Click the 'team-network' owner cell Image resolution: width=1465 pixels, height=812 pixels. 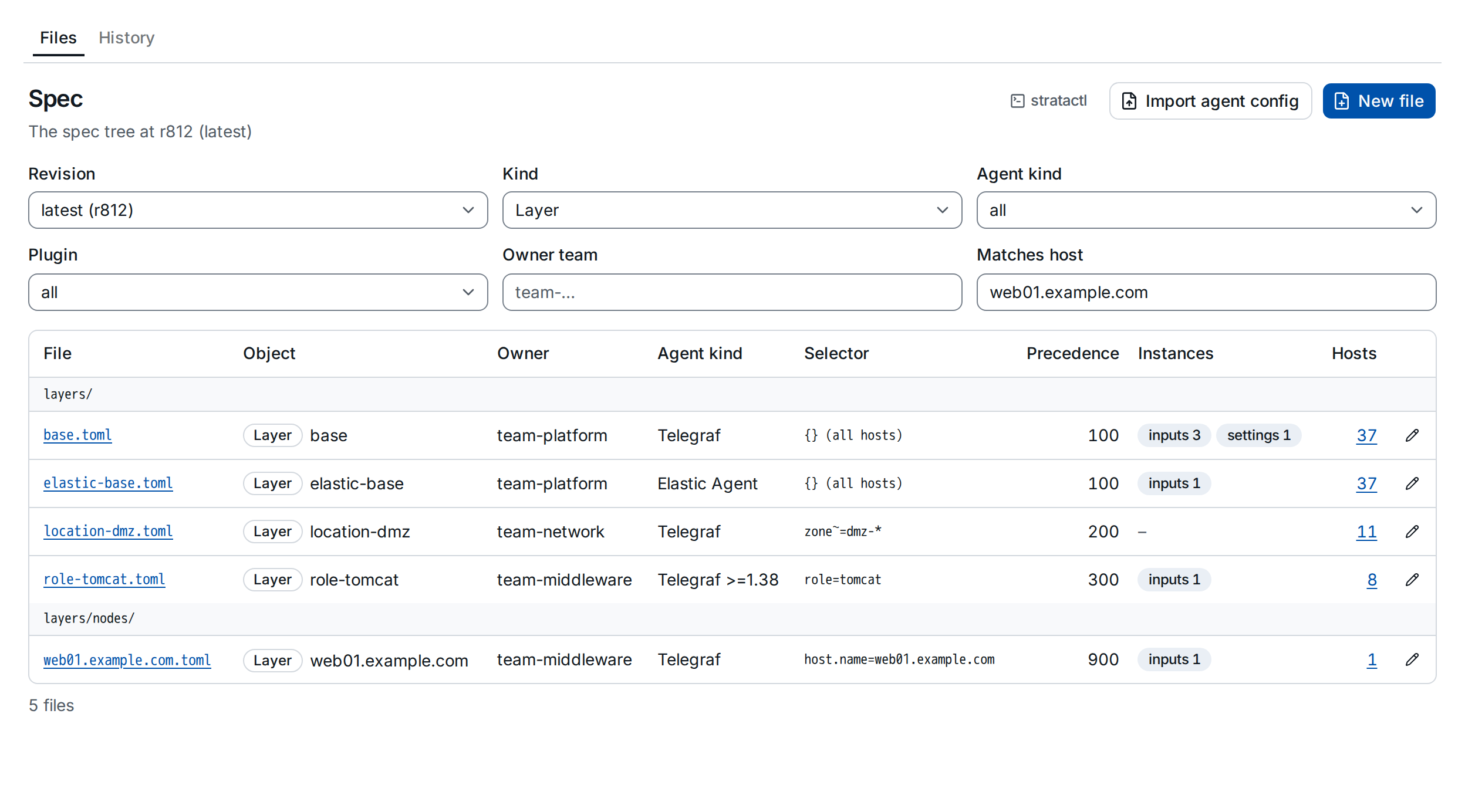click(550, 532)
